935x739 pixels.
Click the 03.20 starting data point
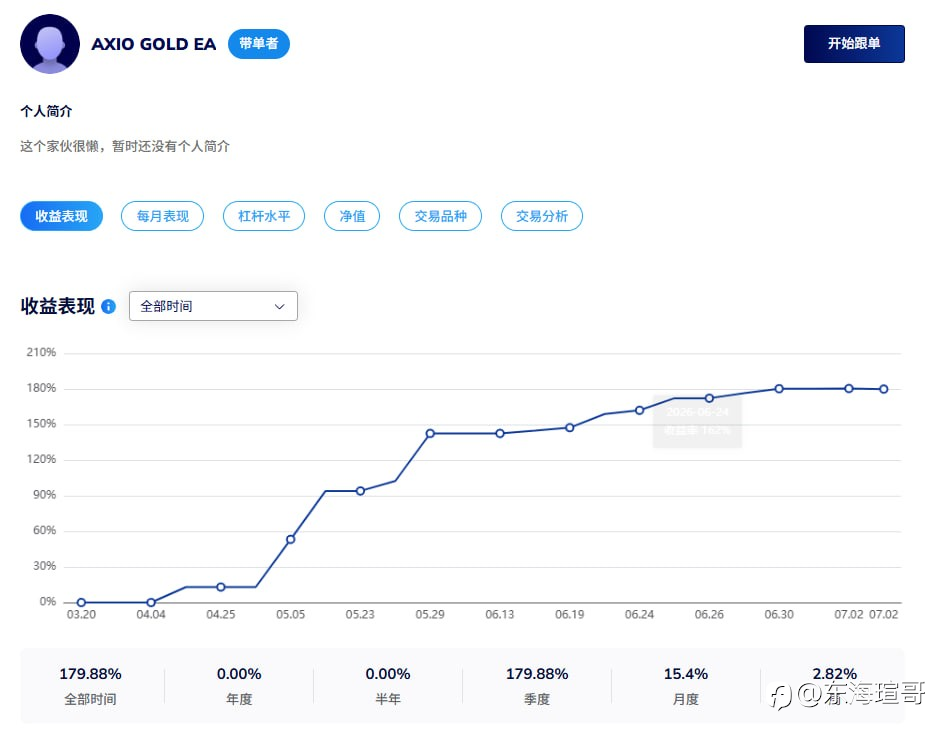(81, 602)
